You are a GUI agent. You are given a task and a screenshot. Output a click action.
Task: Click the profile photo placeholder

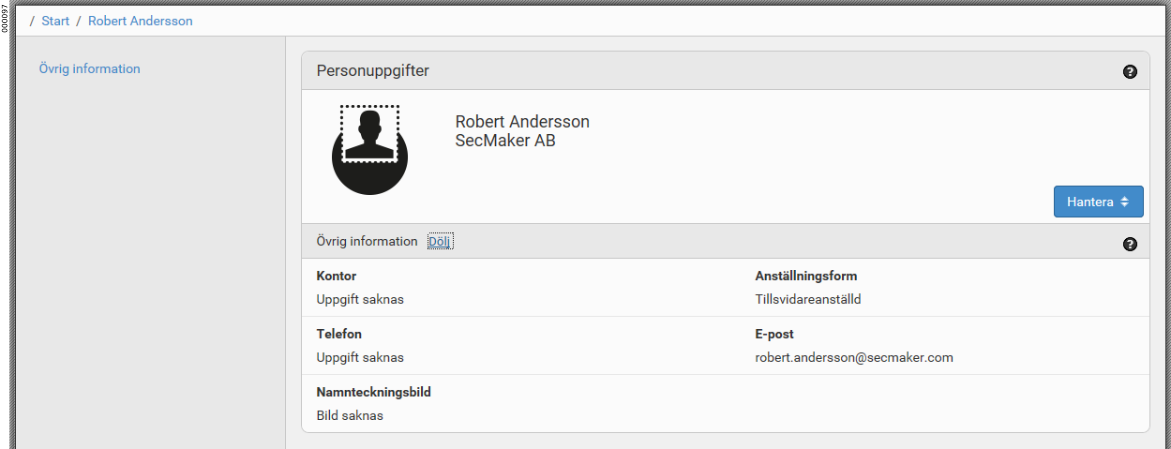click(x=370, y=150)
